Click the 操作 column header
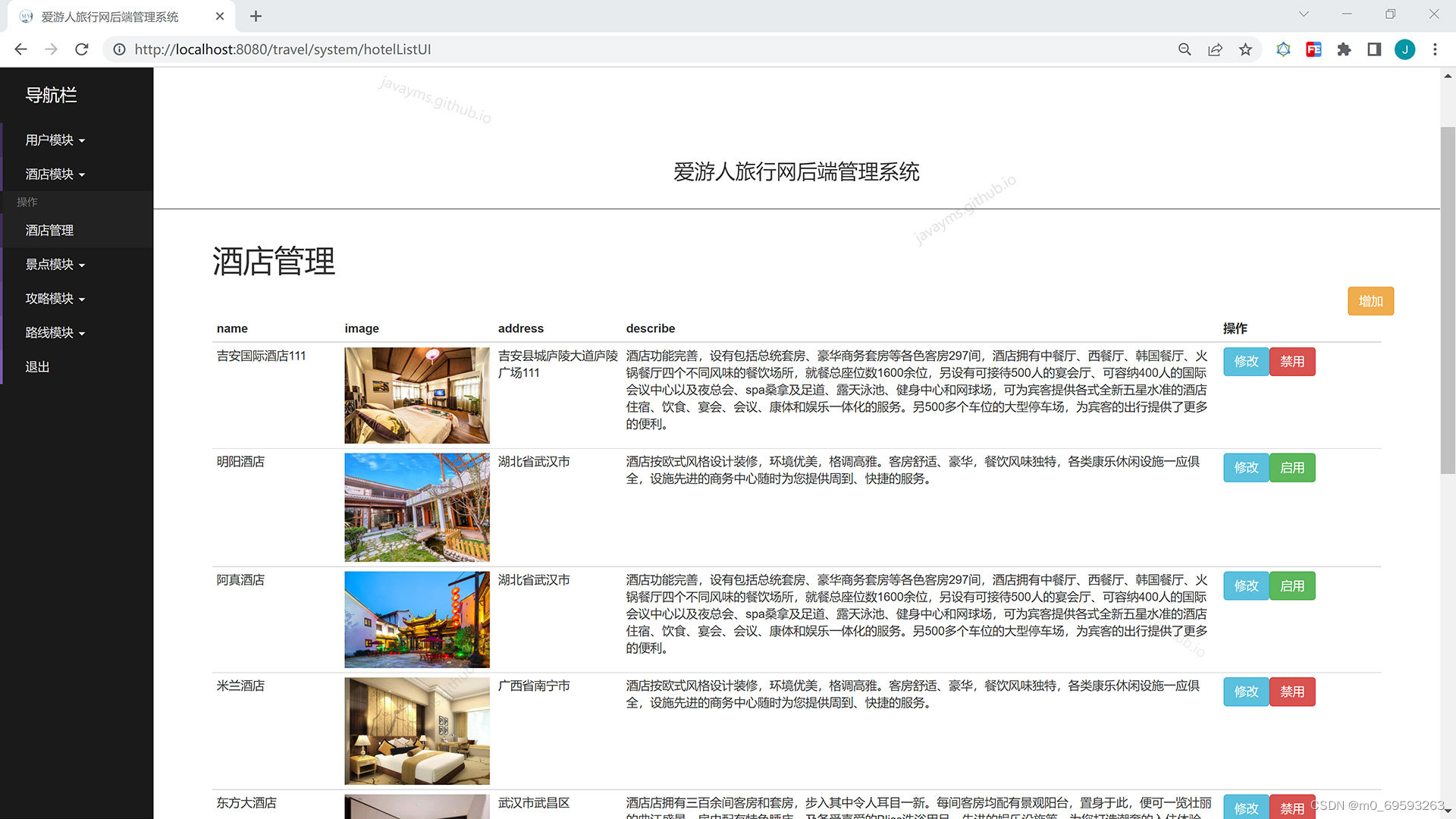The width and height of the screenshot is (1456, 819). [1235, 328]
